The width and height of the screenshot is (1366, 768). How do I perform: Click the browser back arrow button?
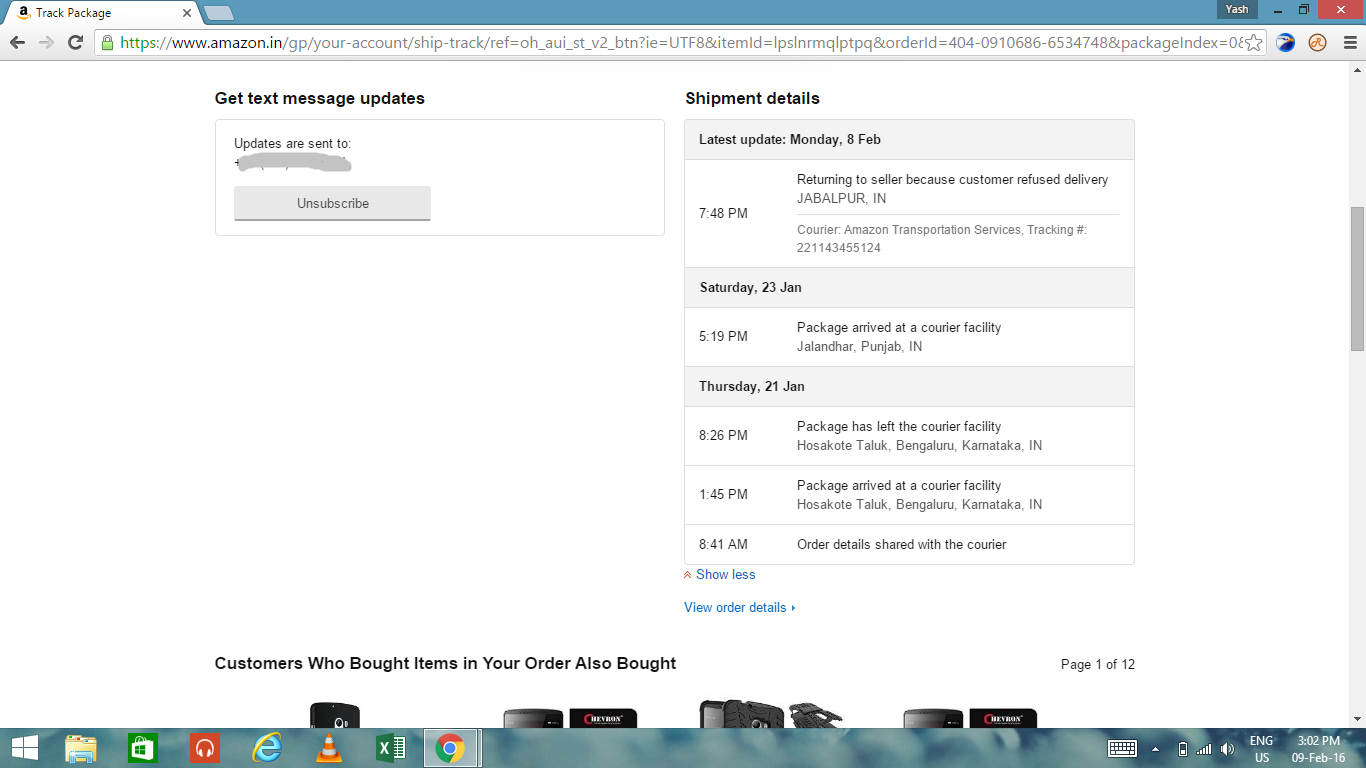click(17, 42)
